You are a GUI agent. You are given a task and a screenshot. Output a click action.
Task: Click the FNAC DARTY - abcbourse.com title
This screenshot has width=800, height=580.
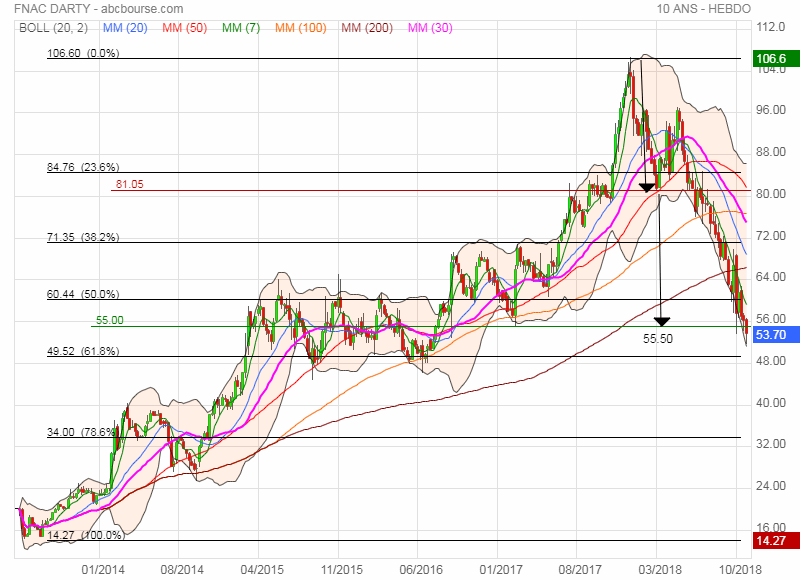point(98,9)
